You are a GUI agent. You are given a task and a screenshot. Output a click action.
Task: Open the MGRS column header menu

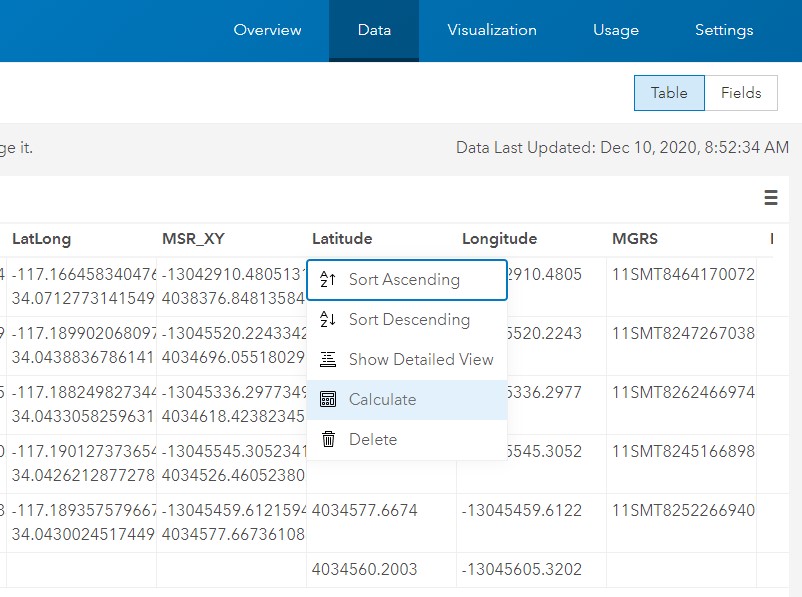tap(632, 239)
